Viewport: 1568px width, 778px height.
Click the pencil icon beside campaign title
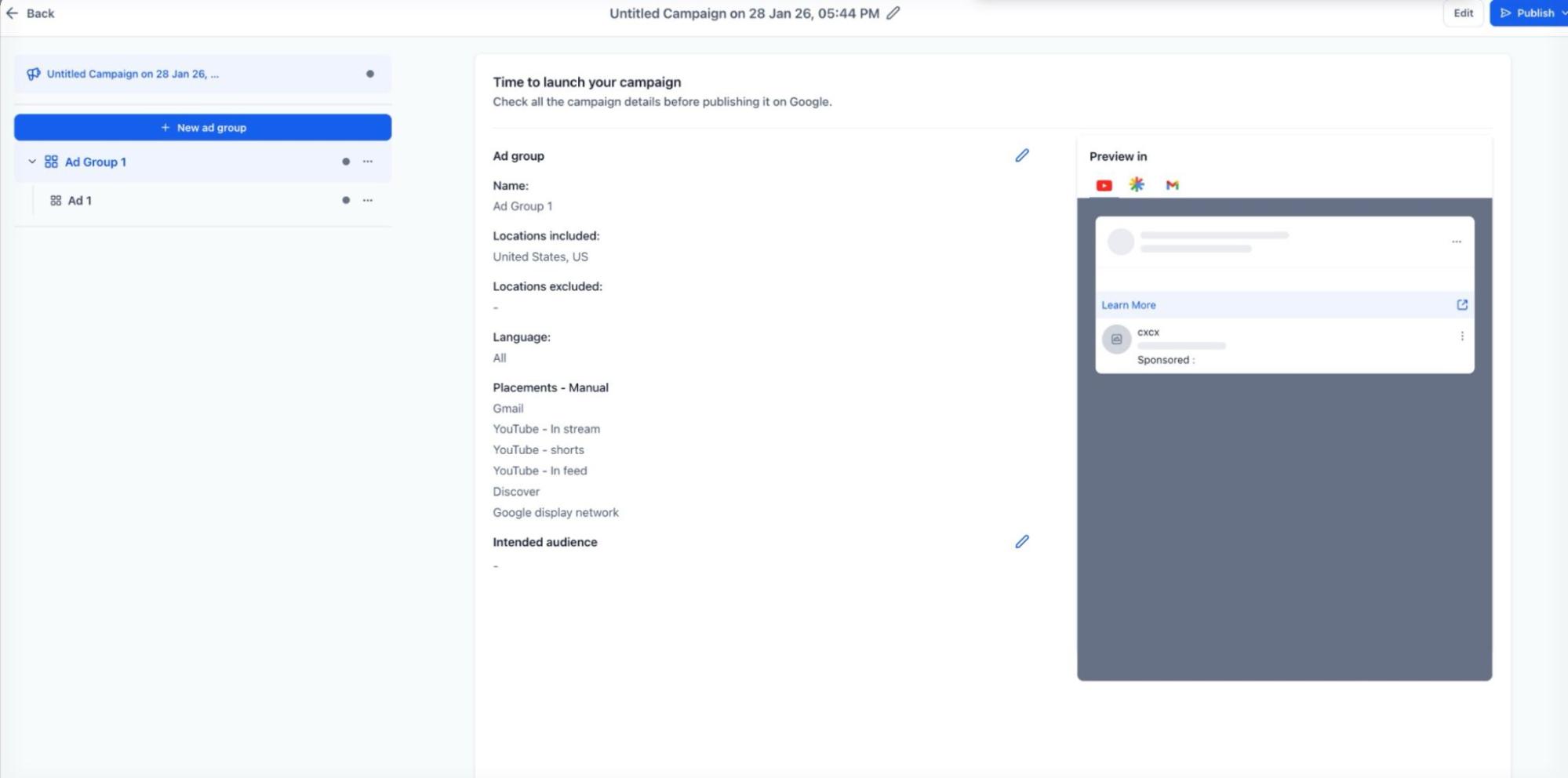point(893,13)
